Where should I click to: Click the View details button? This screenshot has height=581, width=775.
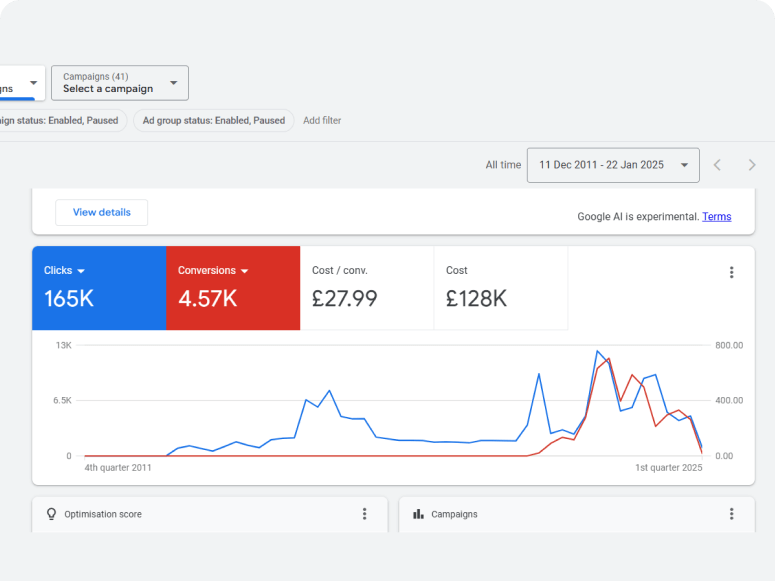[x=101, y=212]
